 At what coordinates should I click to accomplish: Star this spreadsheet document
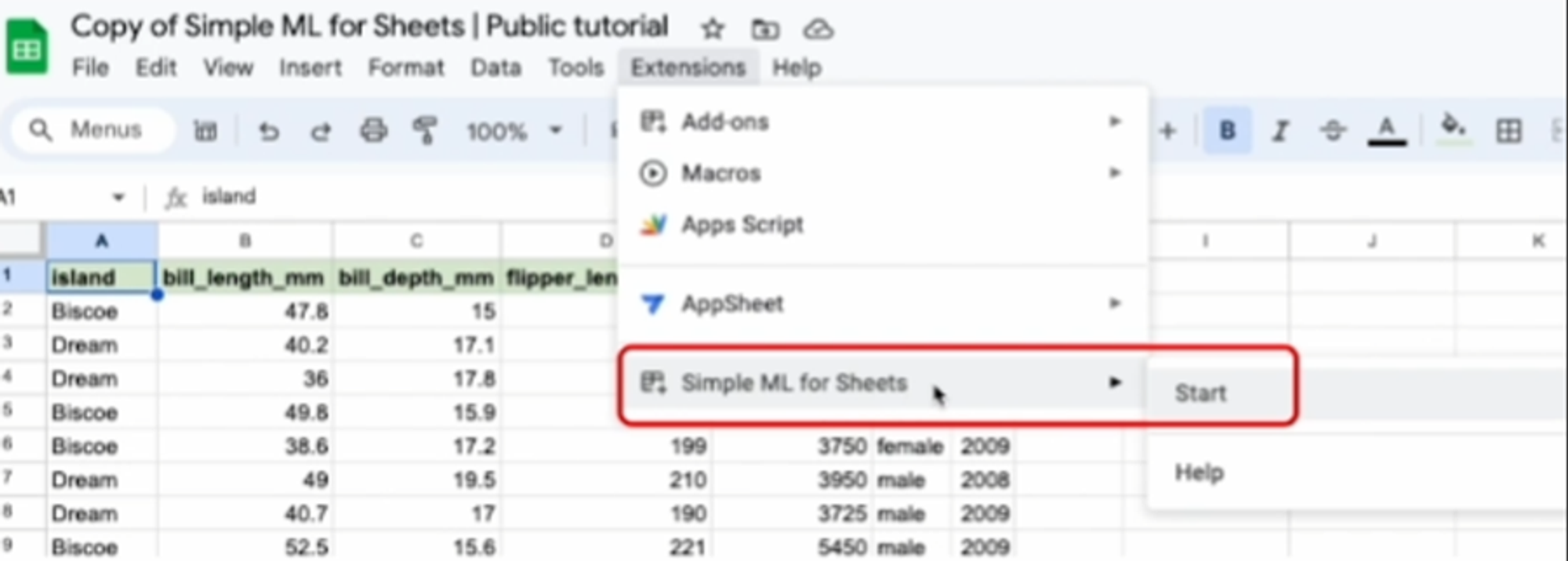[x=712, y=30]
